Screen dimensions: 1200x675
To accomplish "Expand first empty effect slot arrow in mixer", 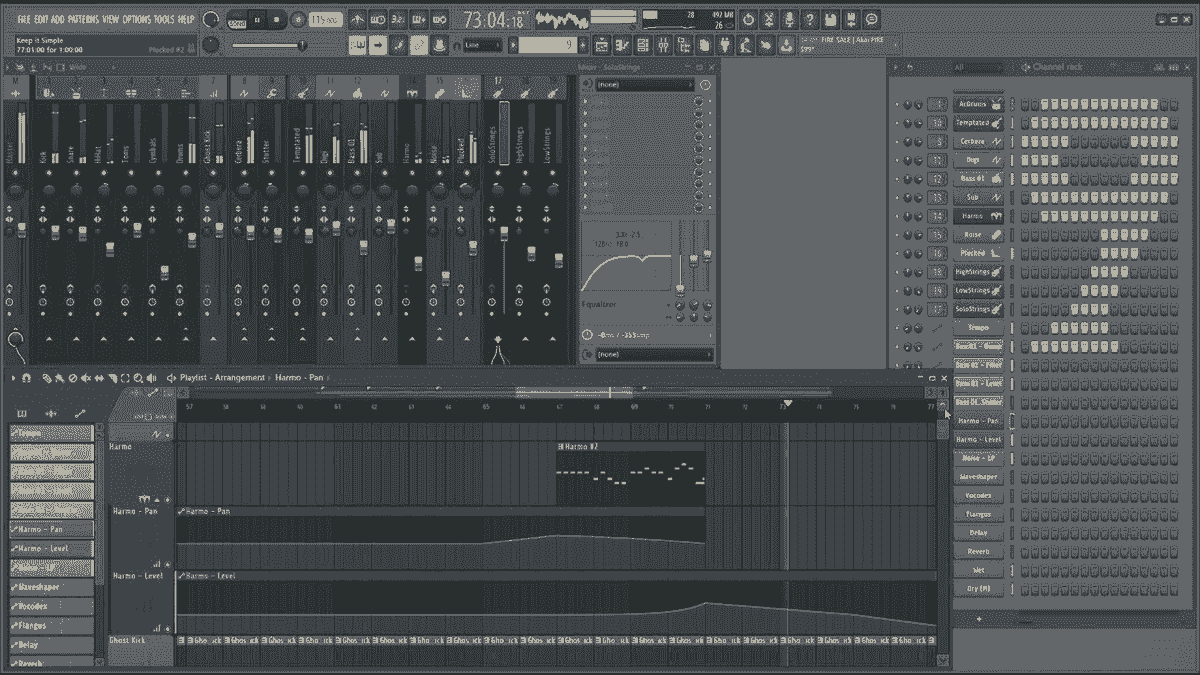I will click(585, 101).
